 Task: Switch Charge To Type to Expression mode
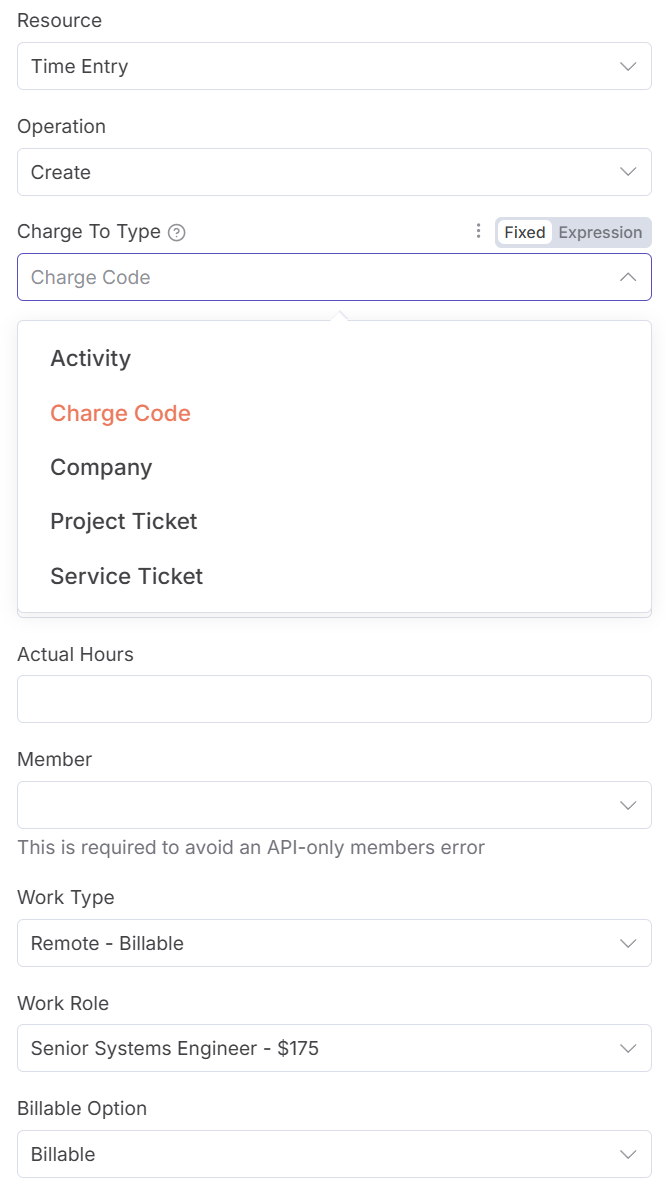point(600,232)
